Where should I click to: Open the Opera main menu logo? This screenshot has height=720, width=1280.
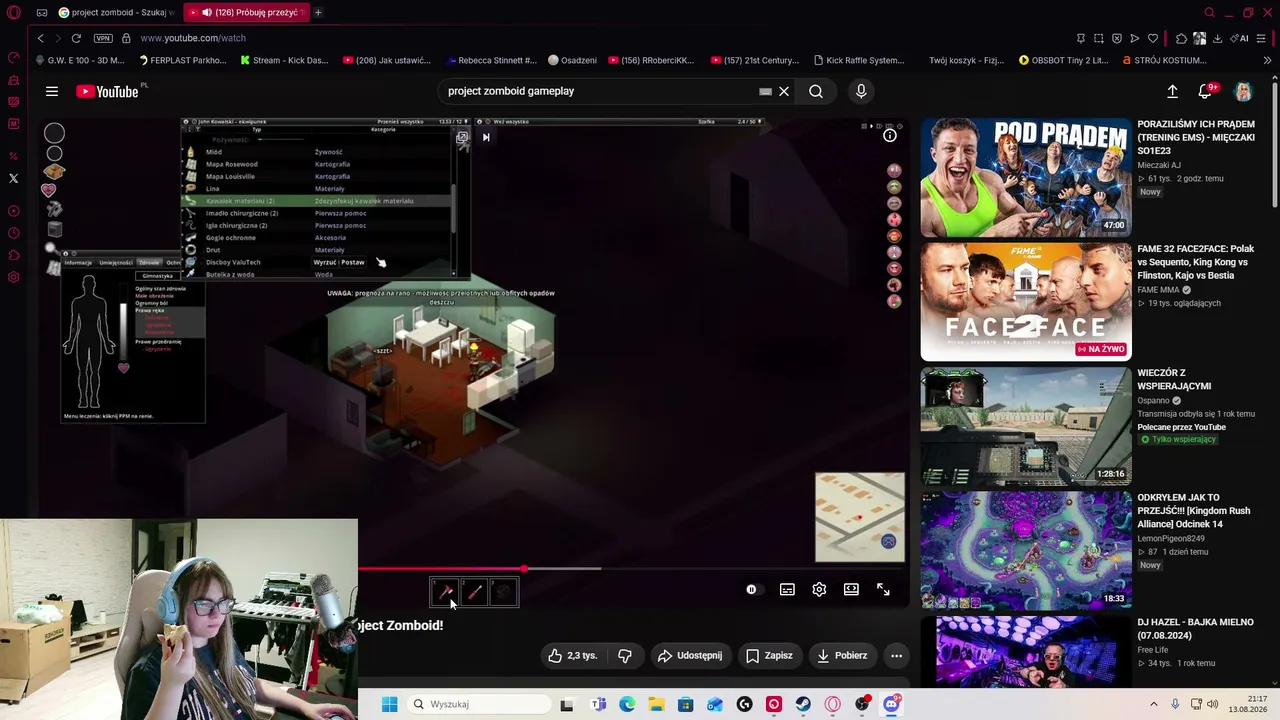13,13
